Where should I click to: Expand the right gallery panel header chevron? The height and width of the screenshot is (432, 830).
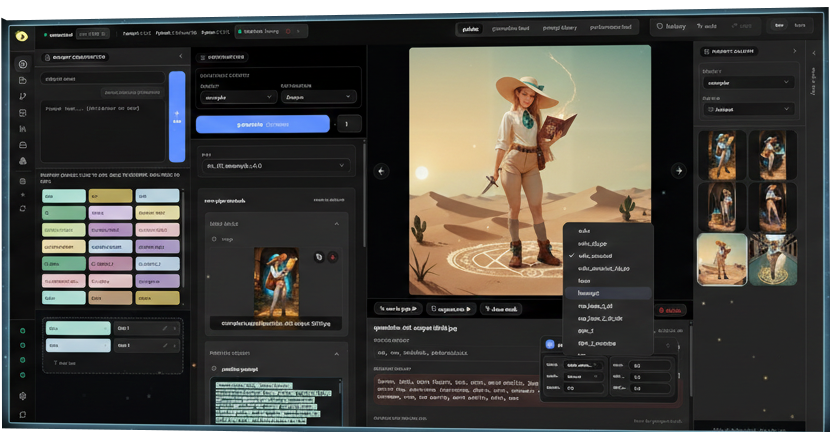pyautogui.click(x=794, y=51)
